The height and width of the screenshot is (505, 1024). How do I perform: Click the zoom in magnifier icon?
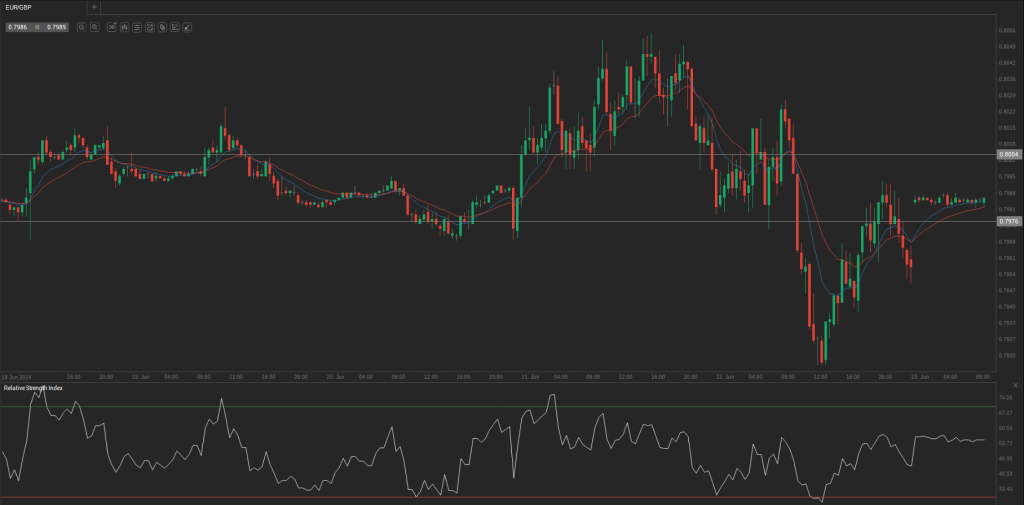95,27
